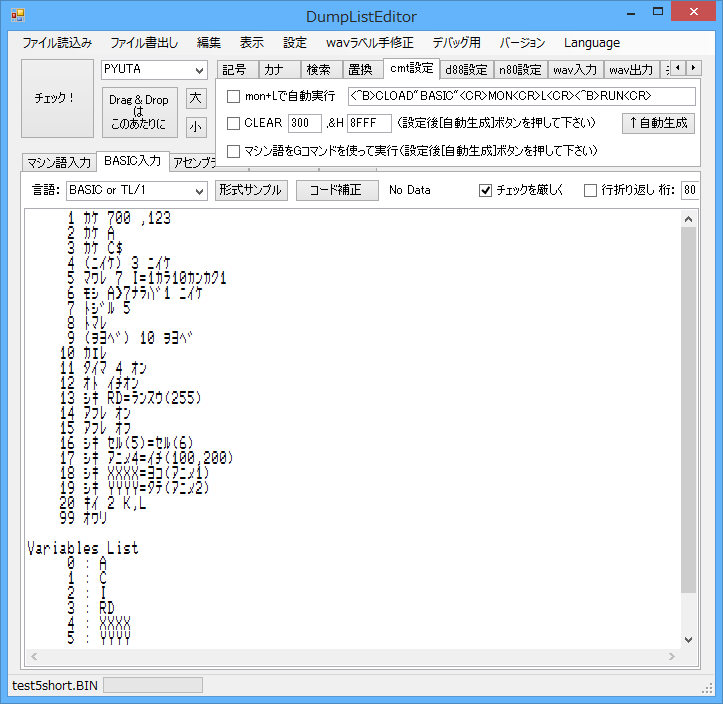Open wavラベル手修正 menu
Screen dimensions: 723x704
point(369,43)
